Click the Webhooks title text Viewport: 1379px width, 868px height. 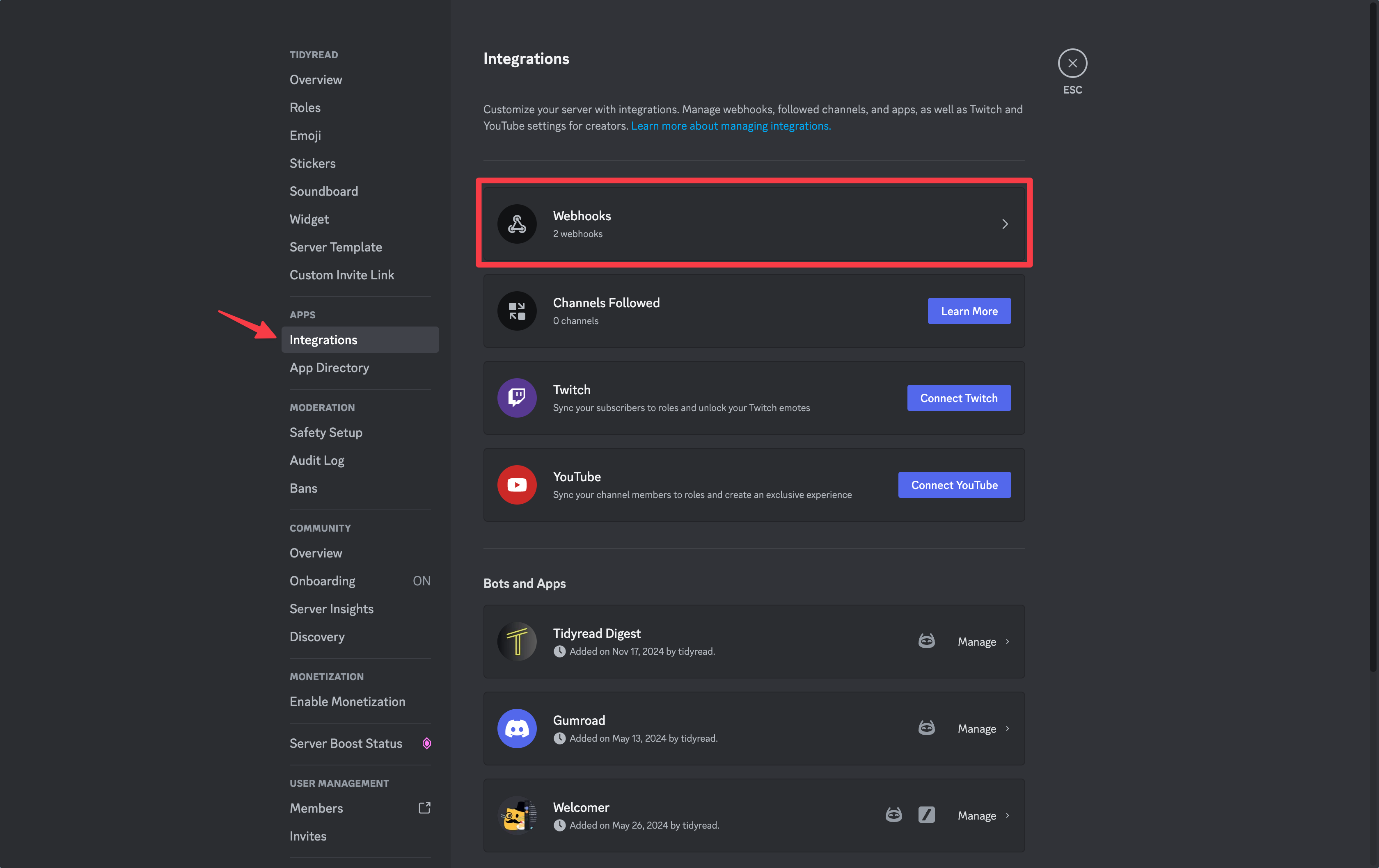pyautogui.click(x=582, y=216)
